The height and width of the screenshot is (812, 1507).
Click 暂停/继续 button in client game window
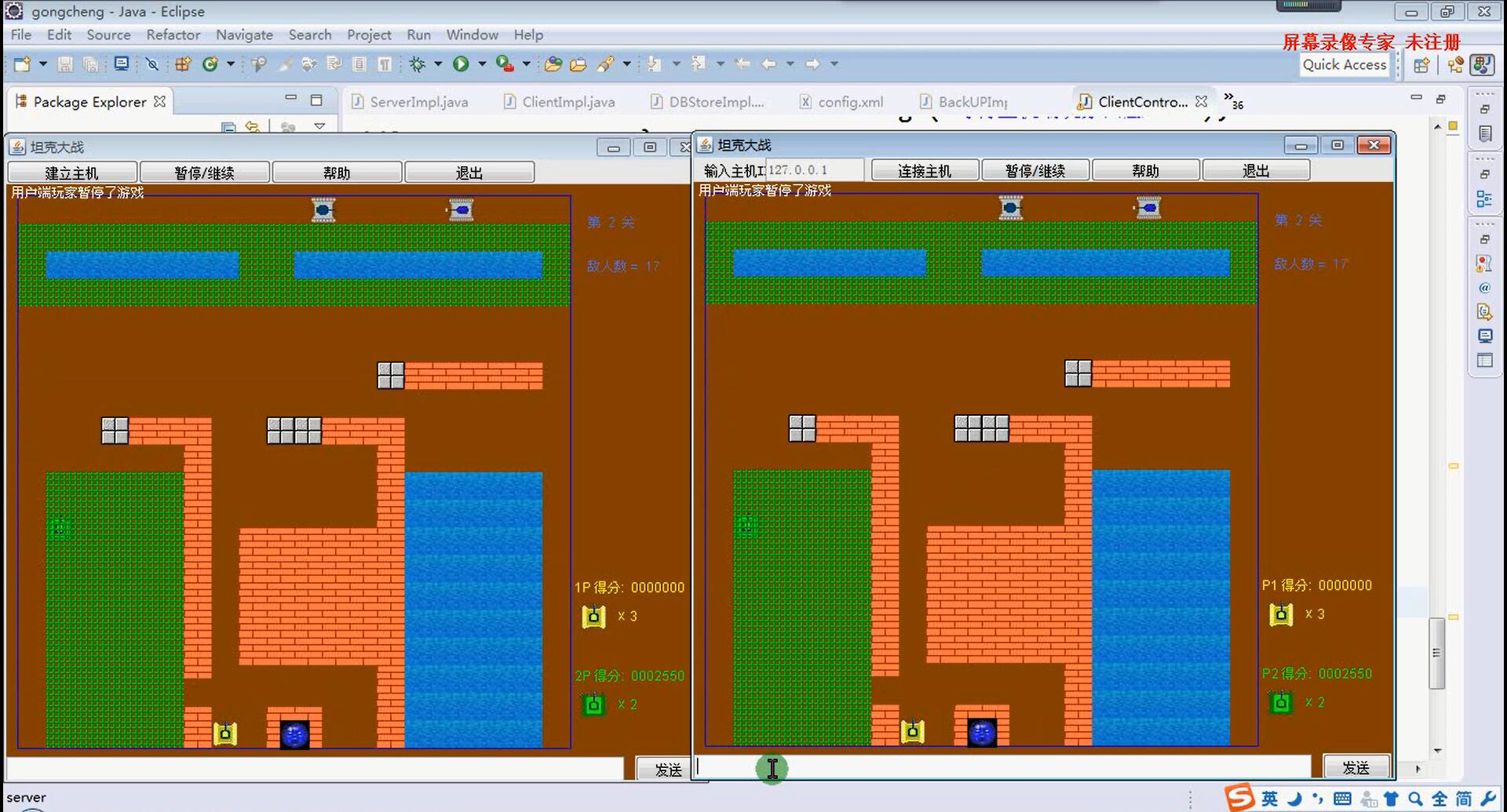coord(1035,171)
